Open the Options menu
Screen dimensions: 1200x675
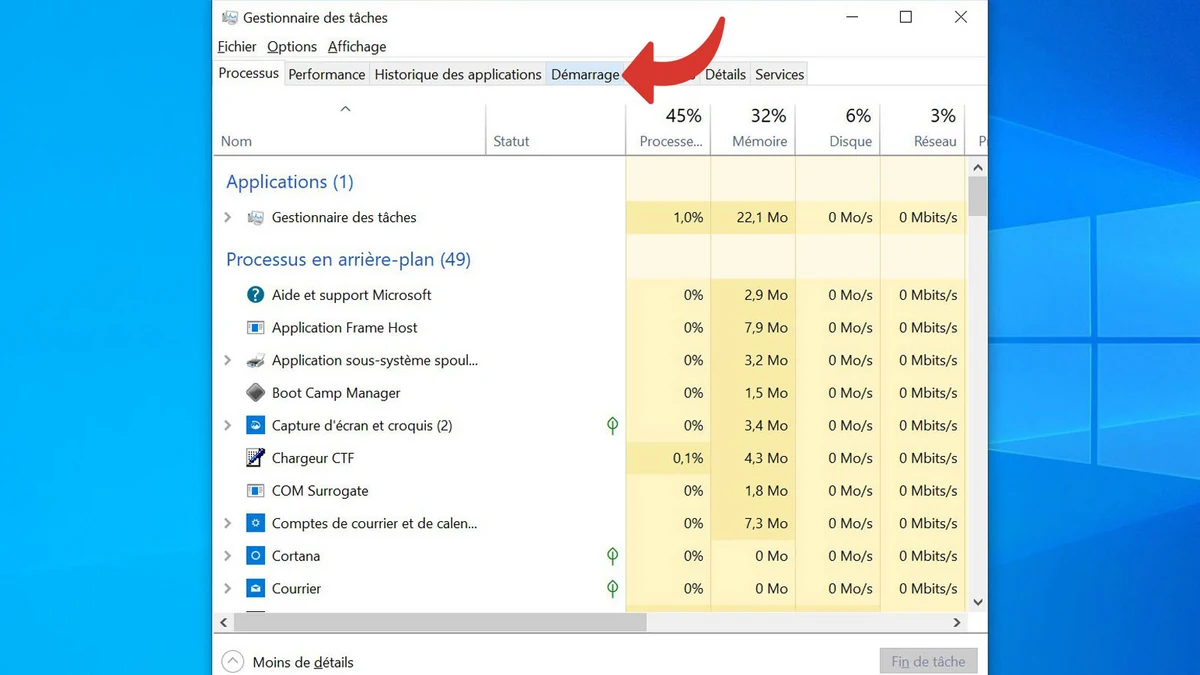pyautogui.click(x=291, y=46)
